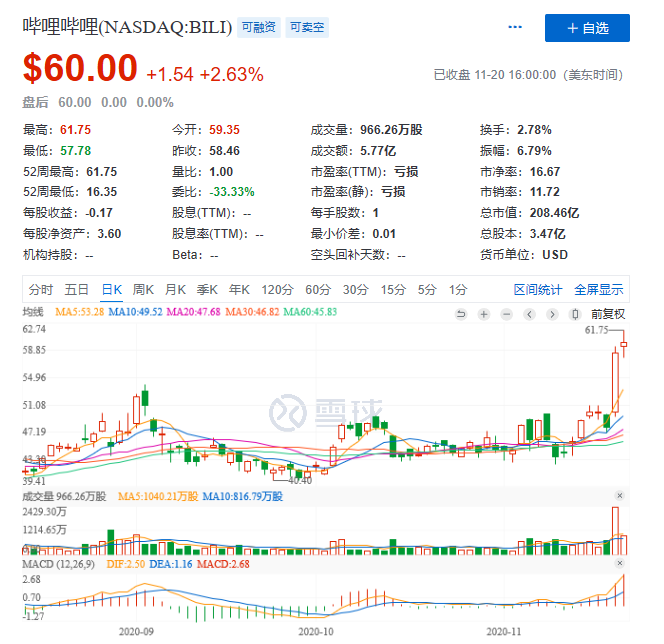
Task: Switch to the 120分 chart tab
Action: 277,290
